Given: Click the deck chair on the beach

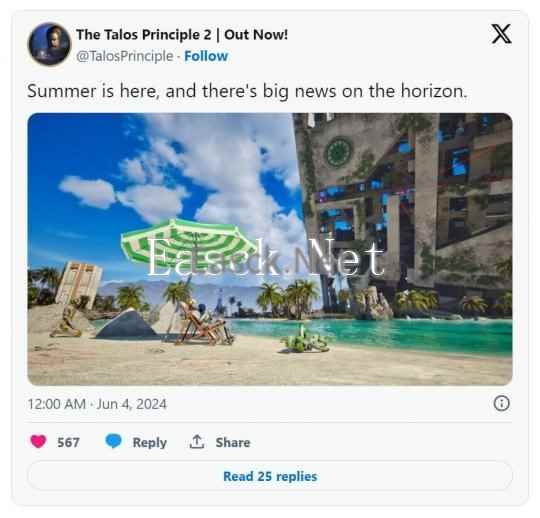Looking at the screenshot, I should [x=203, y=323].
